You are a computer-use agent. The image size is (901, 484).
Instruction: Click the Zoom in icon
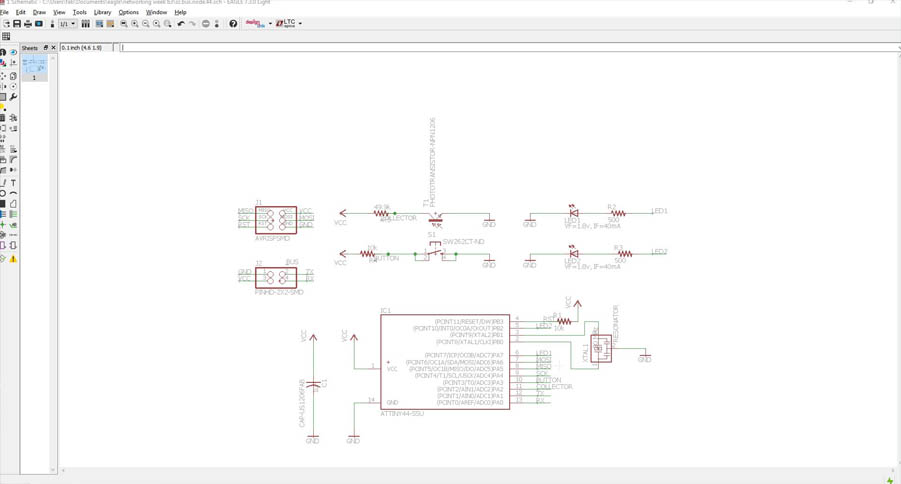tap(134, 24)
